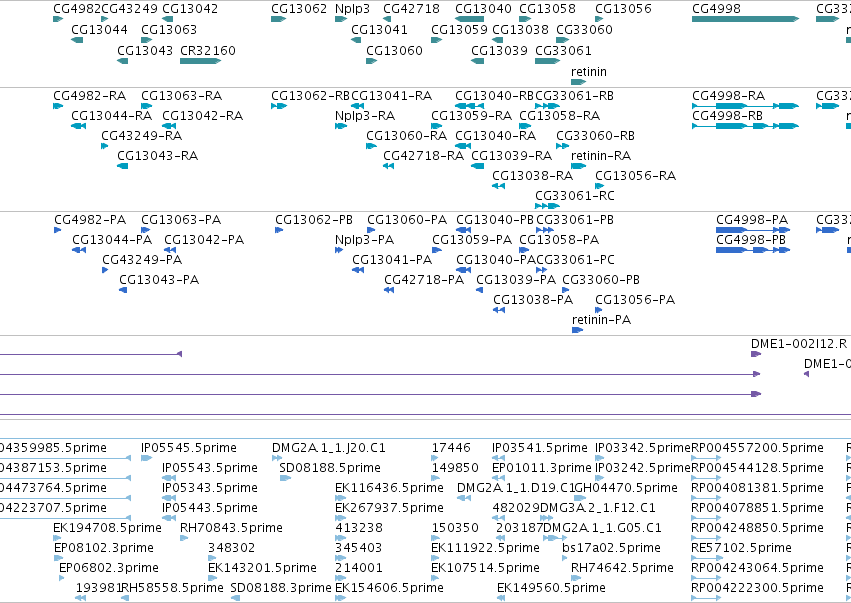851x603 pixels.
Task: Open transcript CG13039-RA
Action: [512, 156]
